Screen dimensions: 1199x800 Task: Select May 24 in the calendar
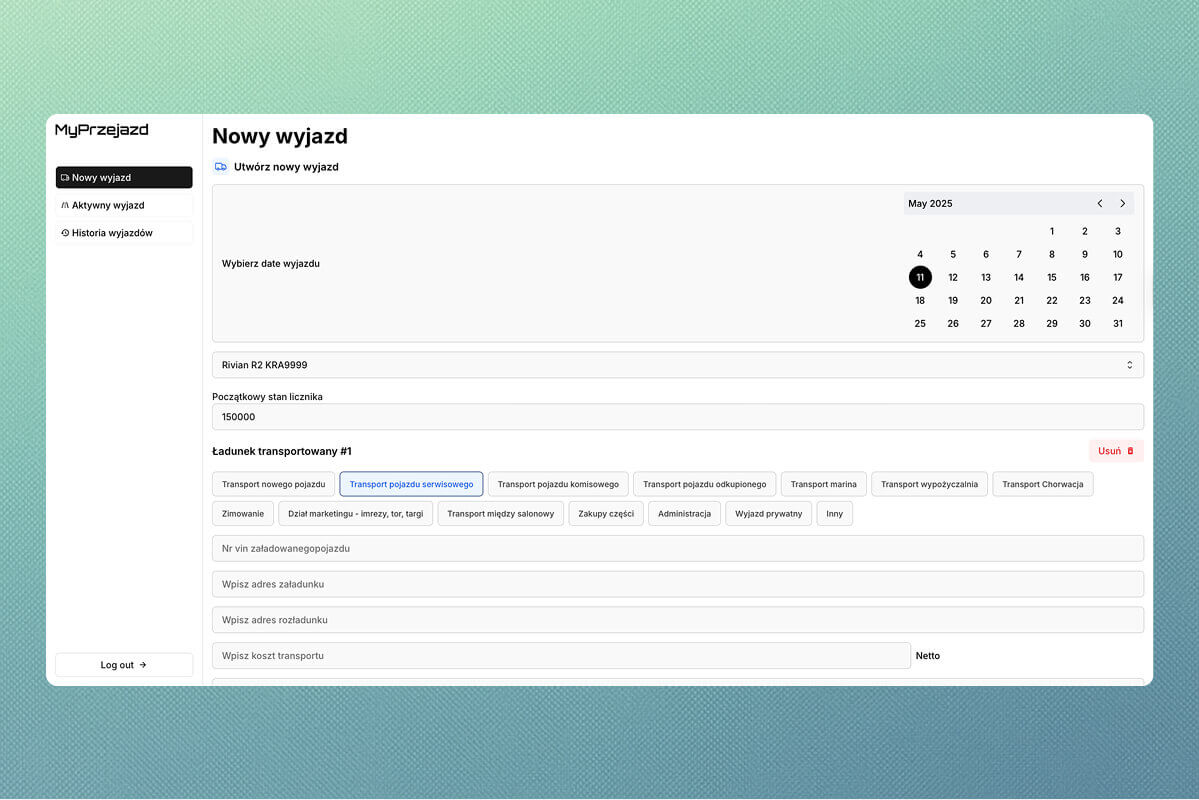(x=1117, y=301)
